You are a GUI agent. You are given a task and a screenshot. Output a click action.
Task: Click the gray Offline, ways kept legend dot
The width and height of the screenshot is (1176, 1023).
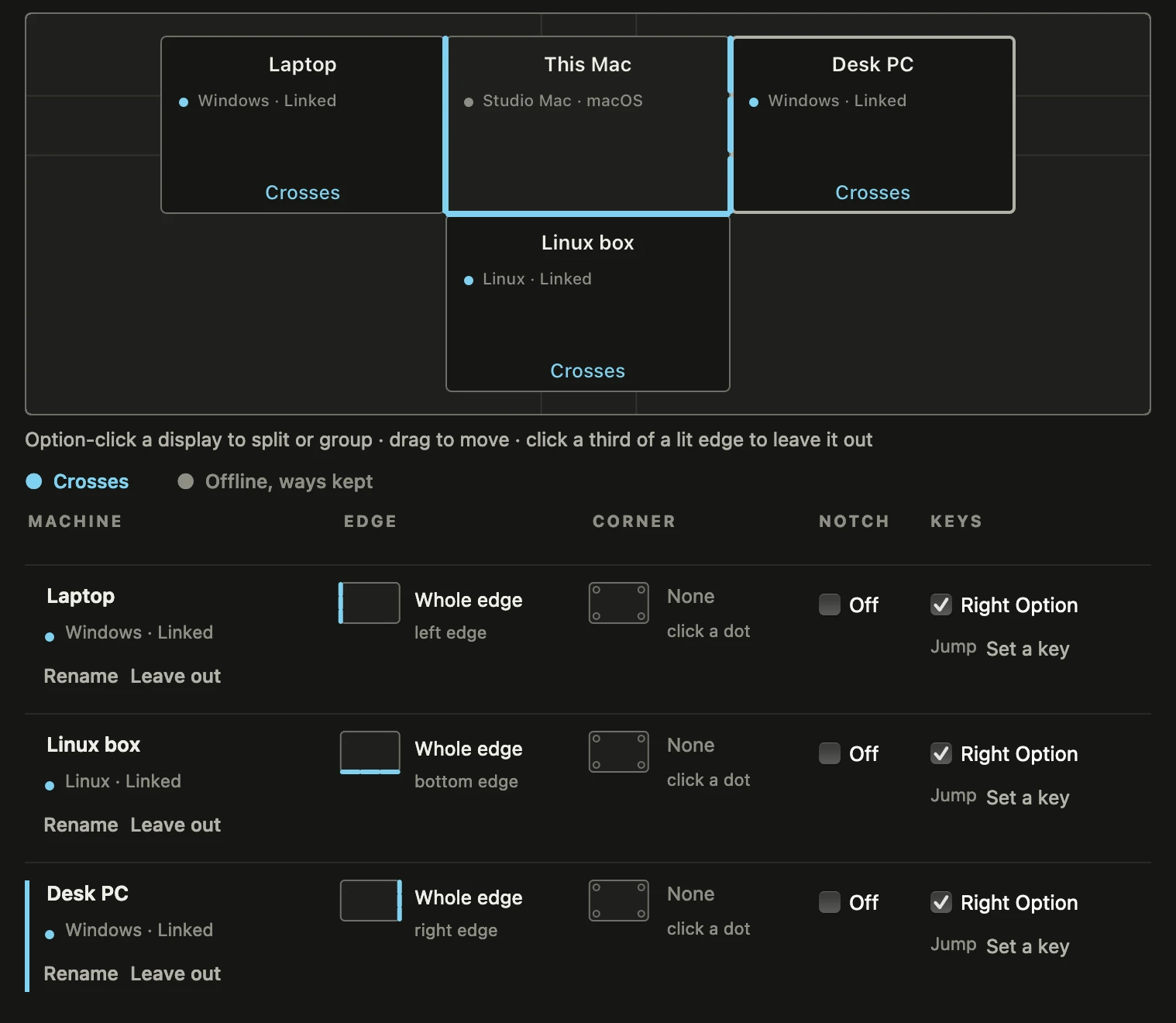point(185,481)
